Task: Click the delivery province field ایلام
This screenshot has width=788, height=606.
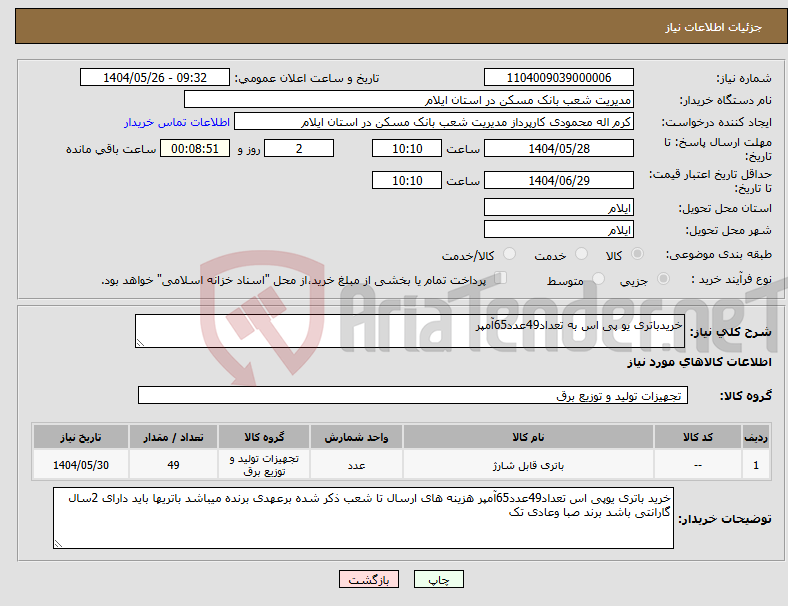Action: click(x=558, y=207)
